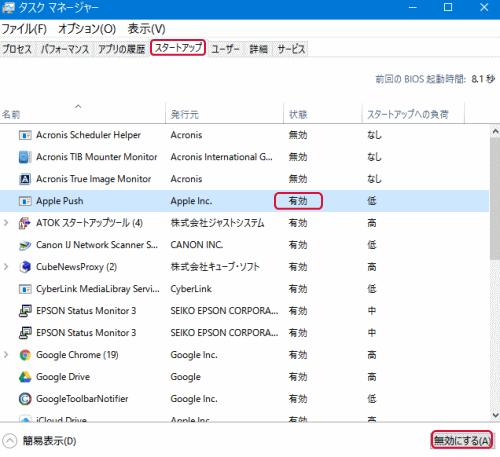500x457 pixels.
Task: Click the vertical scrollbar thumb
Action: 495,199
